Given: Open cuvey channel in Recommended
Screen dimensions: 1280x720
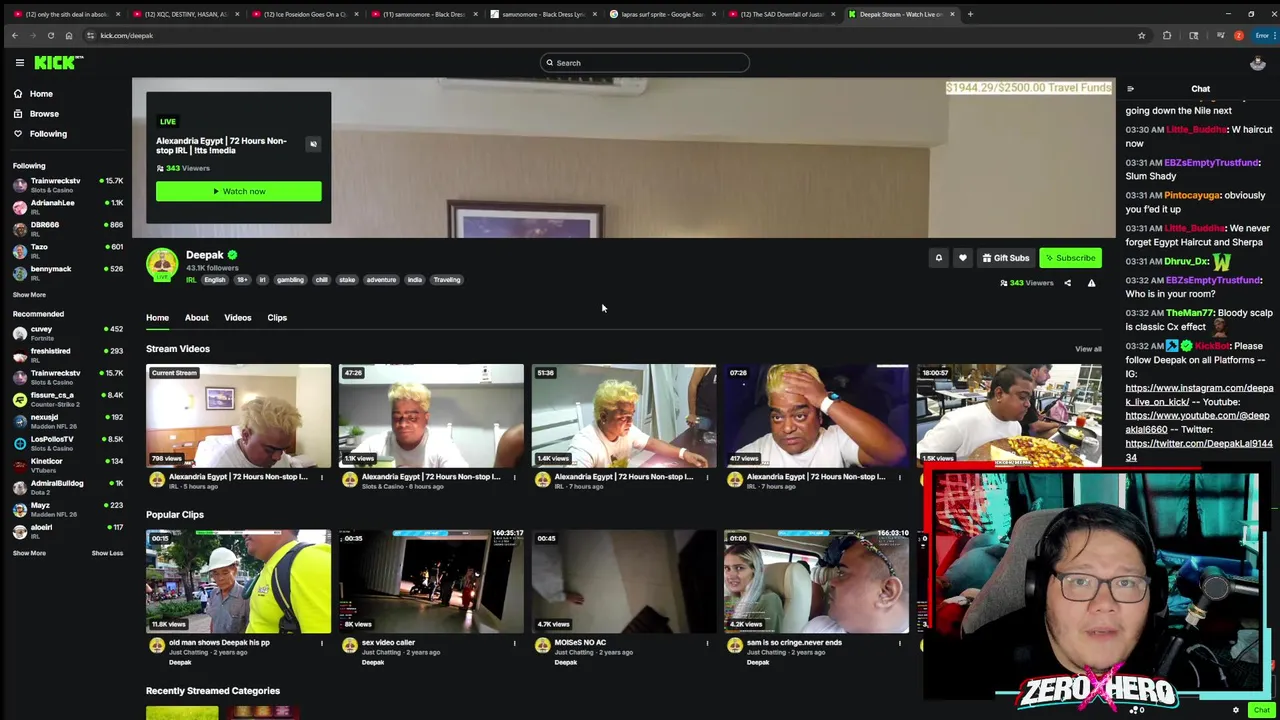Looking at the screenshot, I should (x=68, y=333).
